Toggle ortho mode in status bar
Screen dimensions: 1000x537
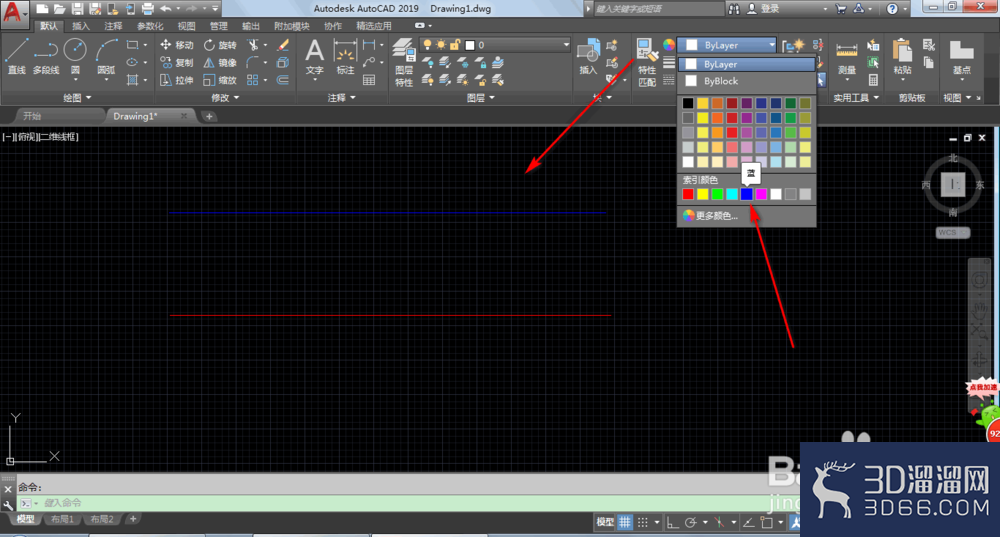(x=672, y=522)
